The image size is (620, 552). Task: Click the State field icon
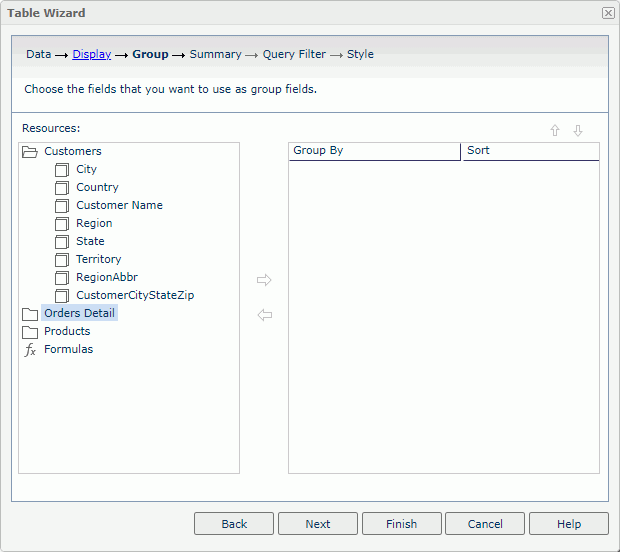pos(62,242)
